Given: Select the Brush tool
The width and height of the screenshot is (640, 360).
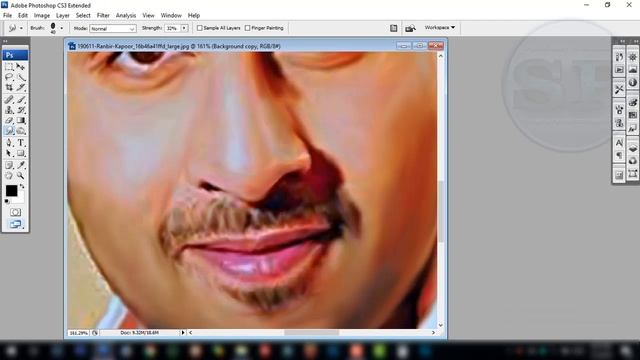Looking at the screenshot, I should pyautogui.click(x=21, y=99).
